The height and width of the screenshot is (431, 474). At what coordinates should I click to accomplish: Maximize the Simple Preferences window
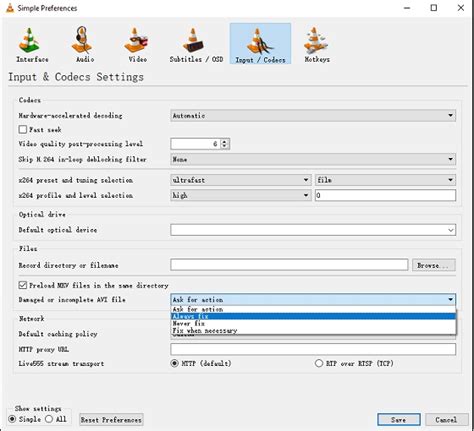tap(434, 8)
